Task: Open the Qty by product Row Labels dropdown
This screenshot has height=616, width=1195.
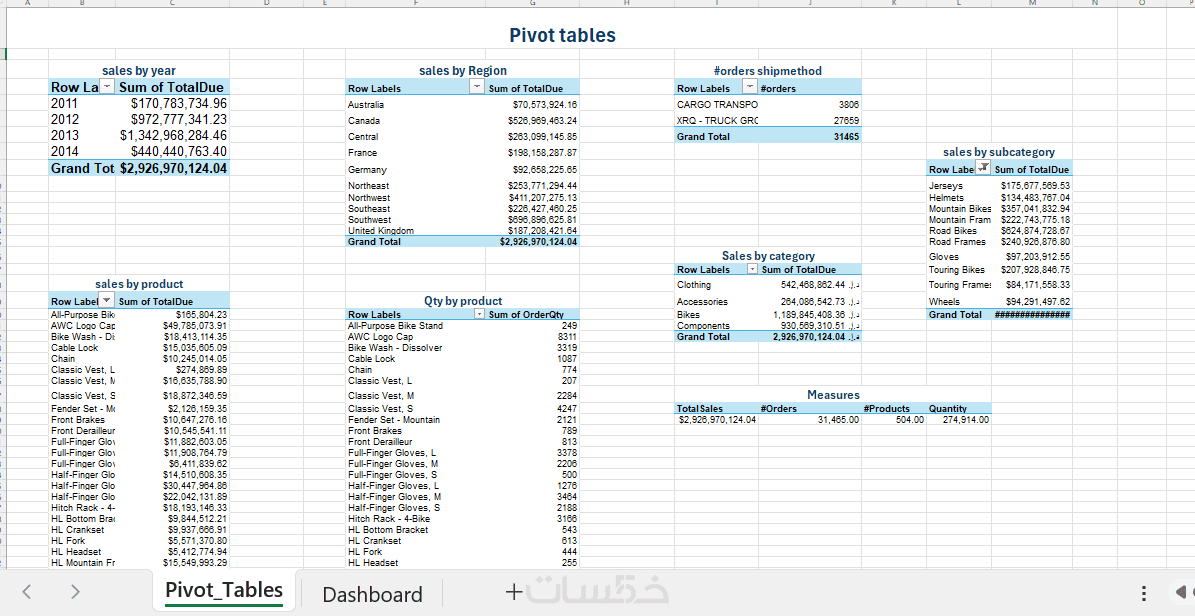Action: tap(479, 314)
